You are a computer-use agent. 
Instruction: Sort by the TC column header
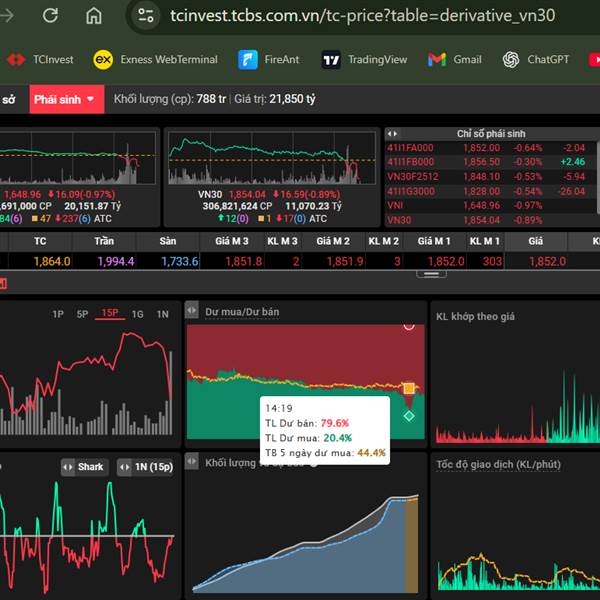pyautogui.click(x=40, y=241)
